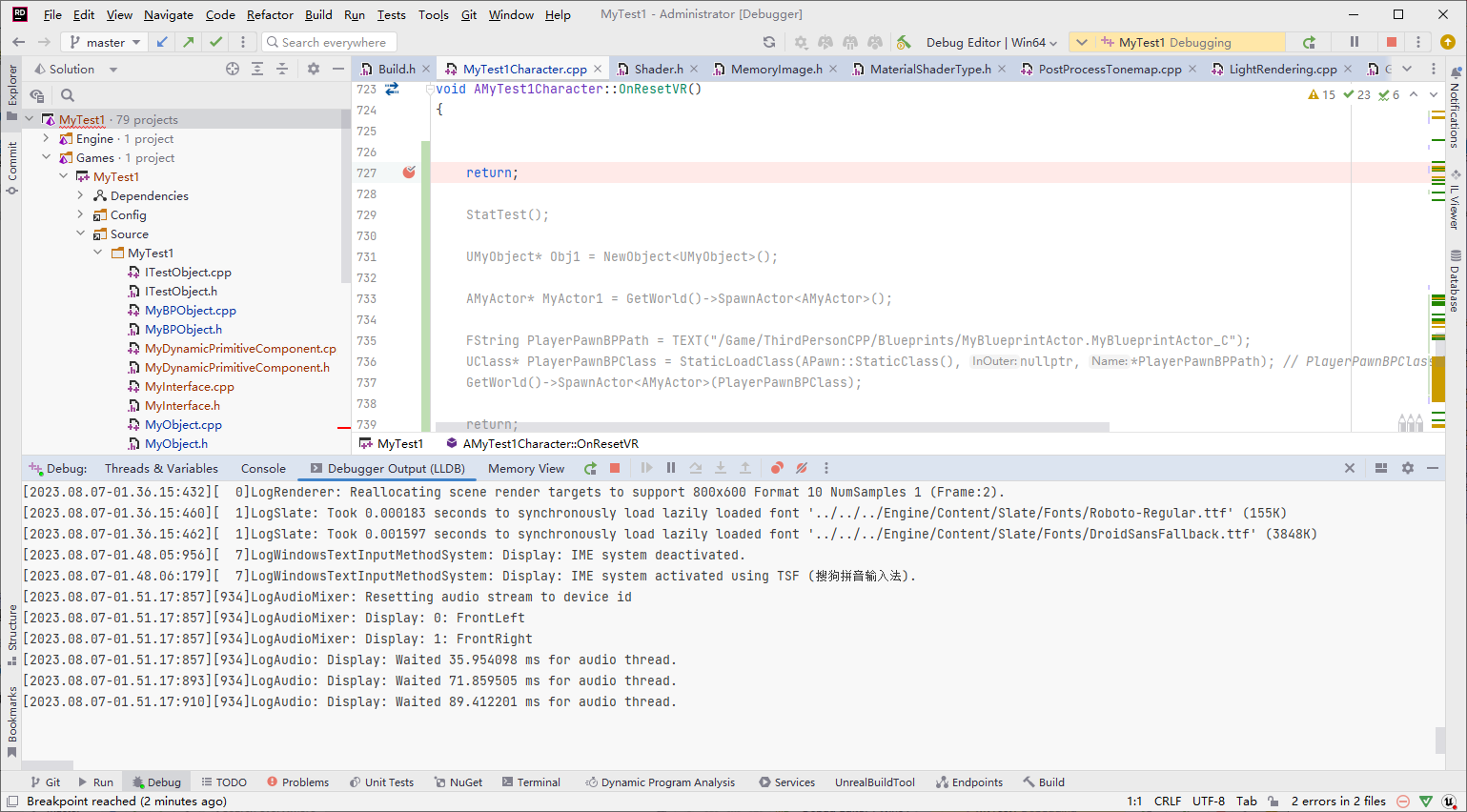Open the Problems tool window
1467x812 pixels.
[x=297, y=782]
